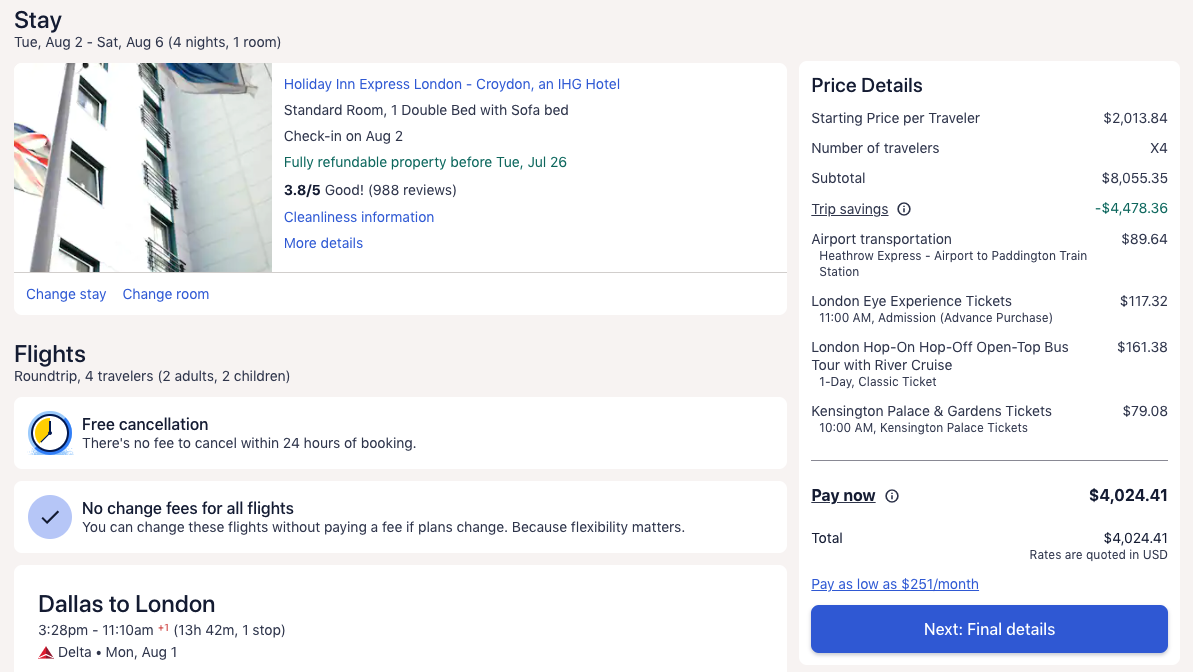View More details for the hotel
Viewport: 1193px width, 672px height.
323,244
